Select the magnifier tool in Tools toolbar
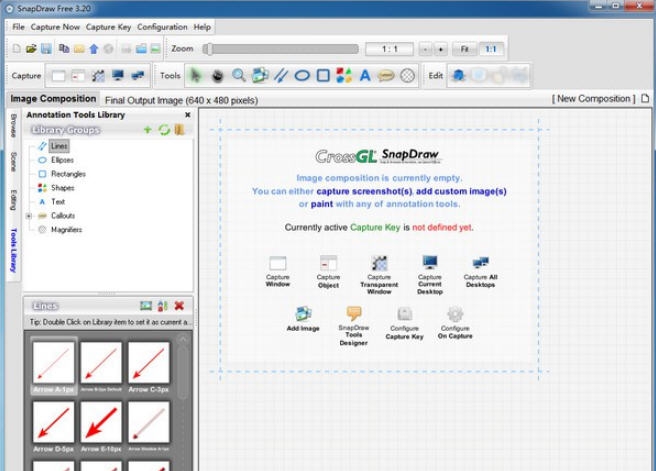 click(x=239, y=75)
